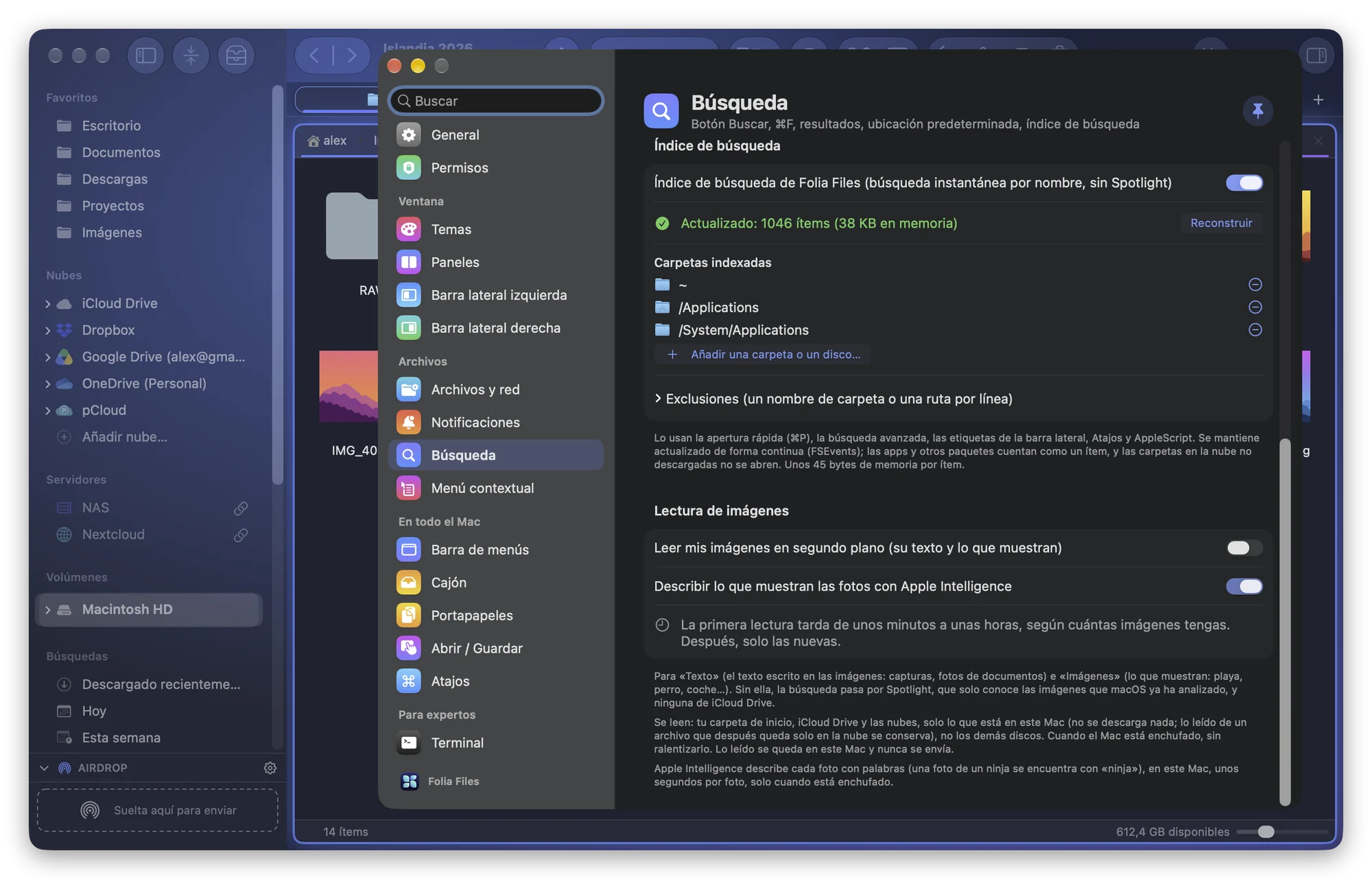The image size is (1372, 879).
Task: Go back with the left arrow button
Action: pyautogui.click(x=314, y=56)
